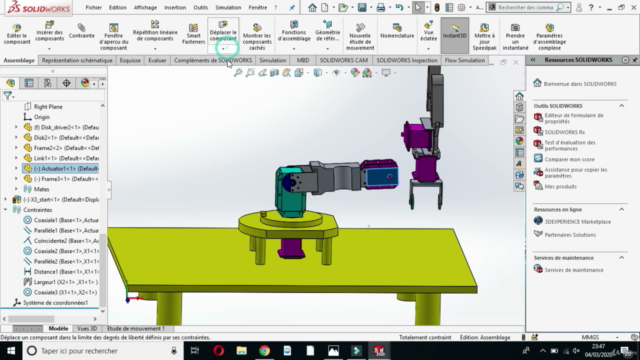Viewport: 640px width, 360px height.
Task: Open the Outils menu
Action: pyautogui.click(x=200, y=7)
